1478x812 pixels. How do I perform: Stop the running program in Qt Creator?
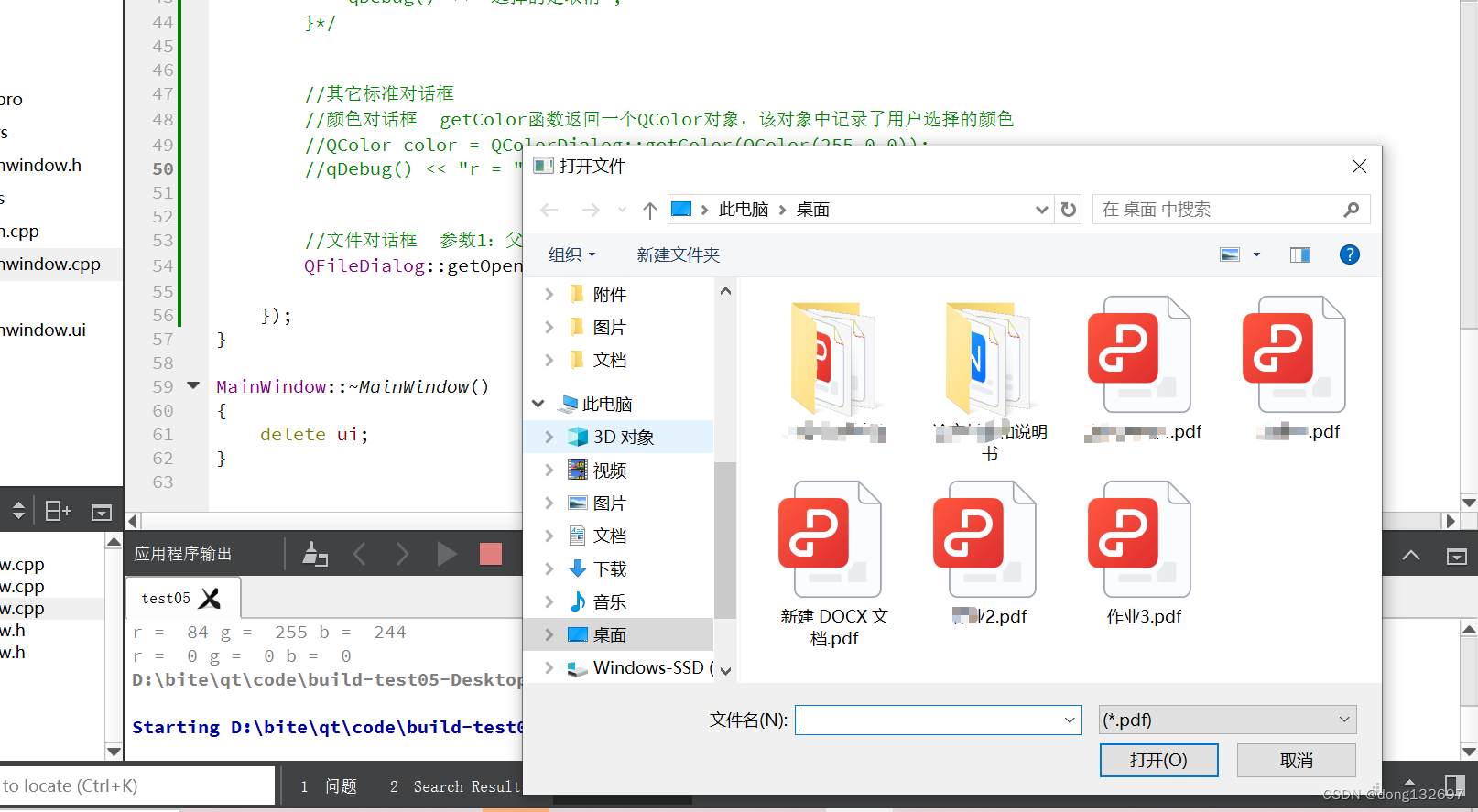tap(491, 554)
